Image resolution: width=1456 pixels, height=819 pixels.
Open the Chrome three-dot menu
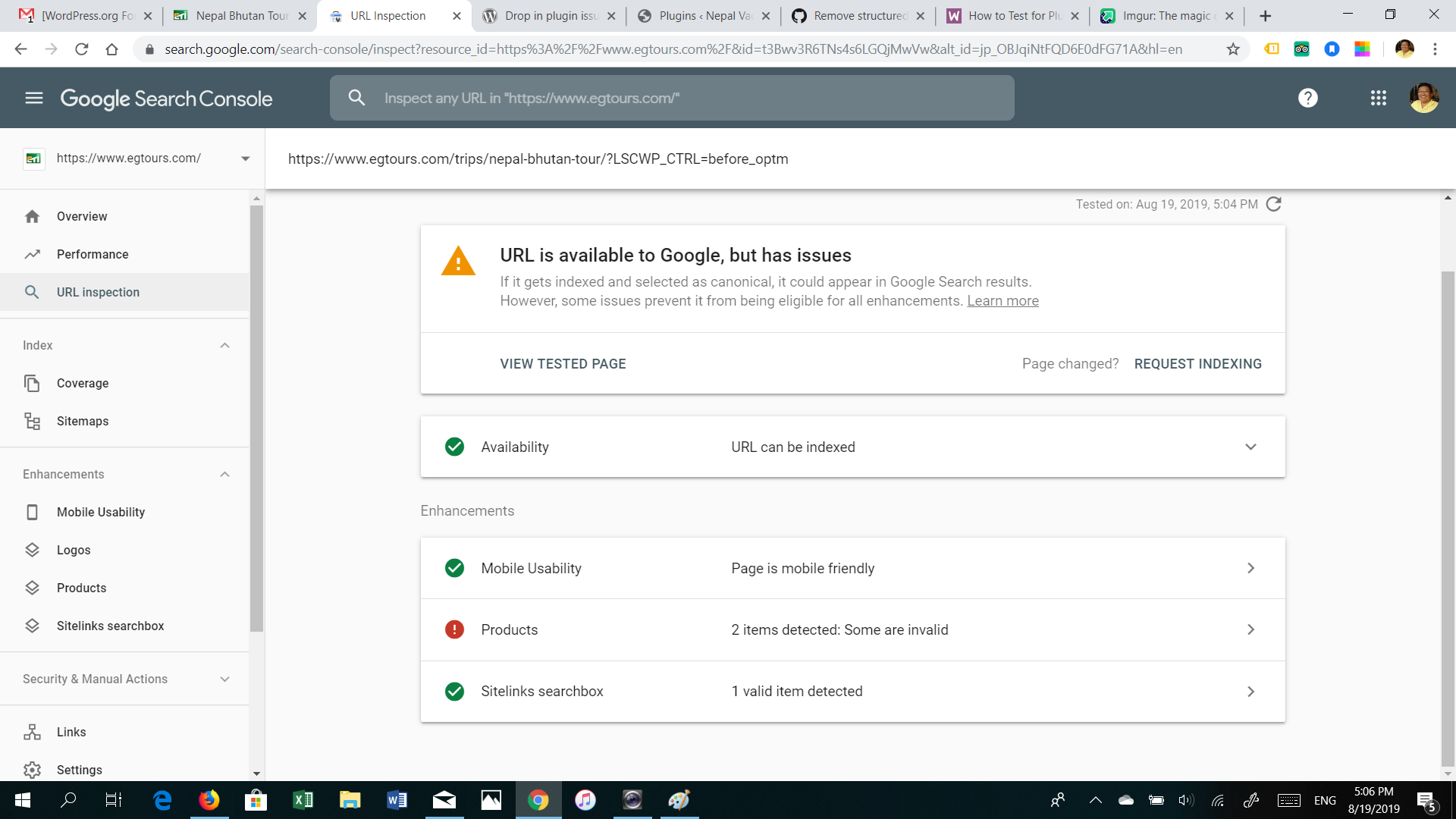tap(1435, 49)
